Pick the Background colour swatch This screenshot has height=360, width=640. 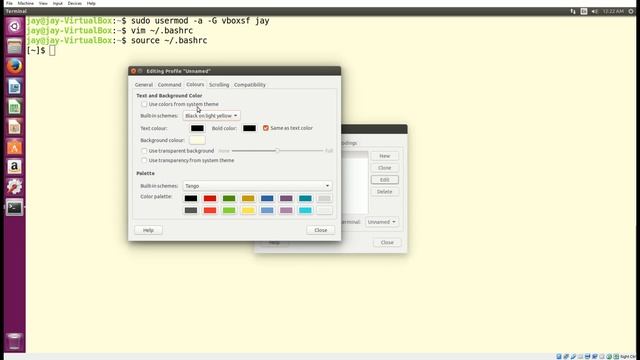[x=197, y=140]
